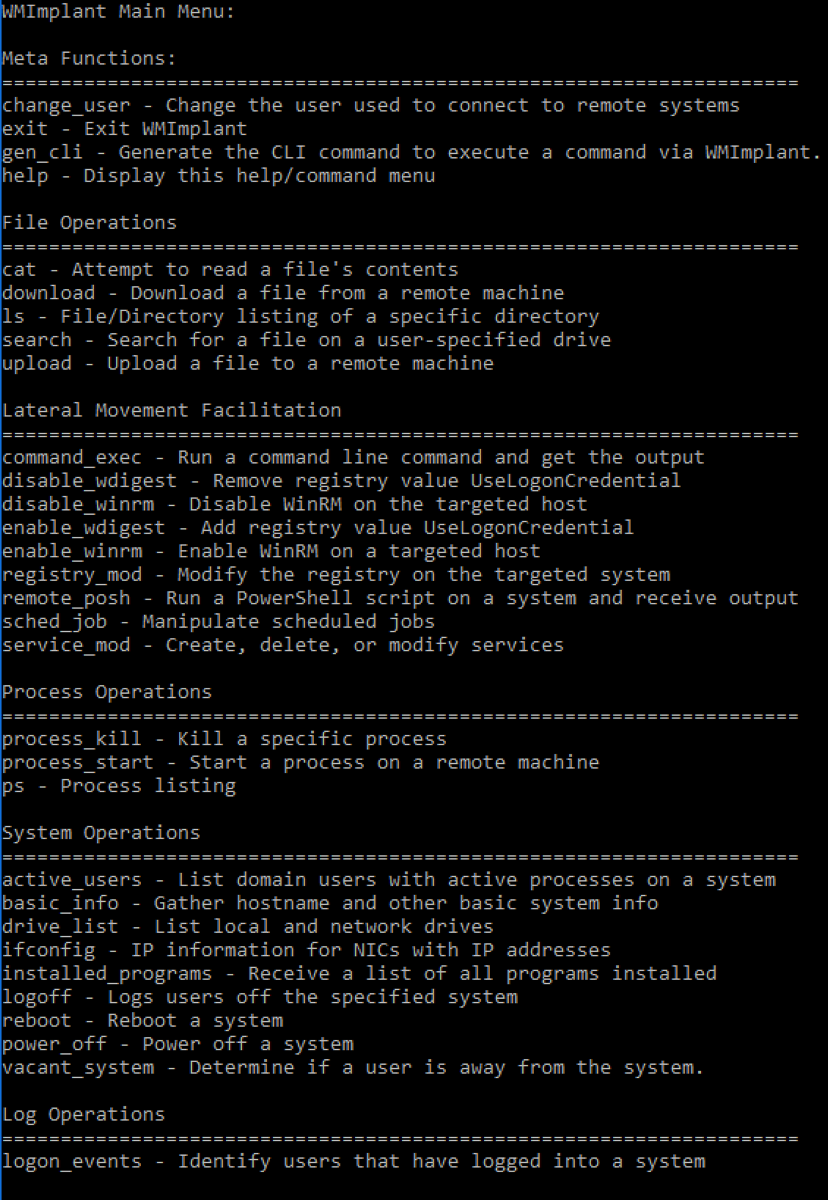Click the disable_wdigest command line
This screenshot has width=828, height=1200.
(341, 480)
